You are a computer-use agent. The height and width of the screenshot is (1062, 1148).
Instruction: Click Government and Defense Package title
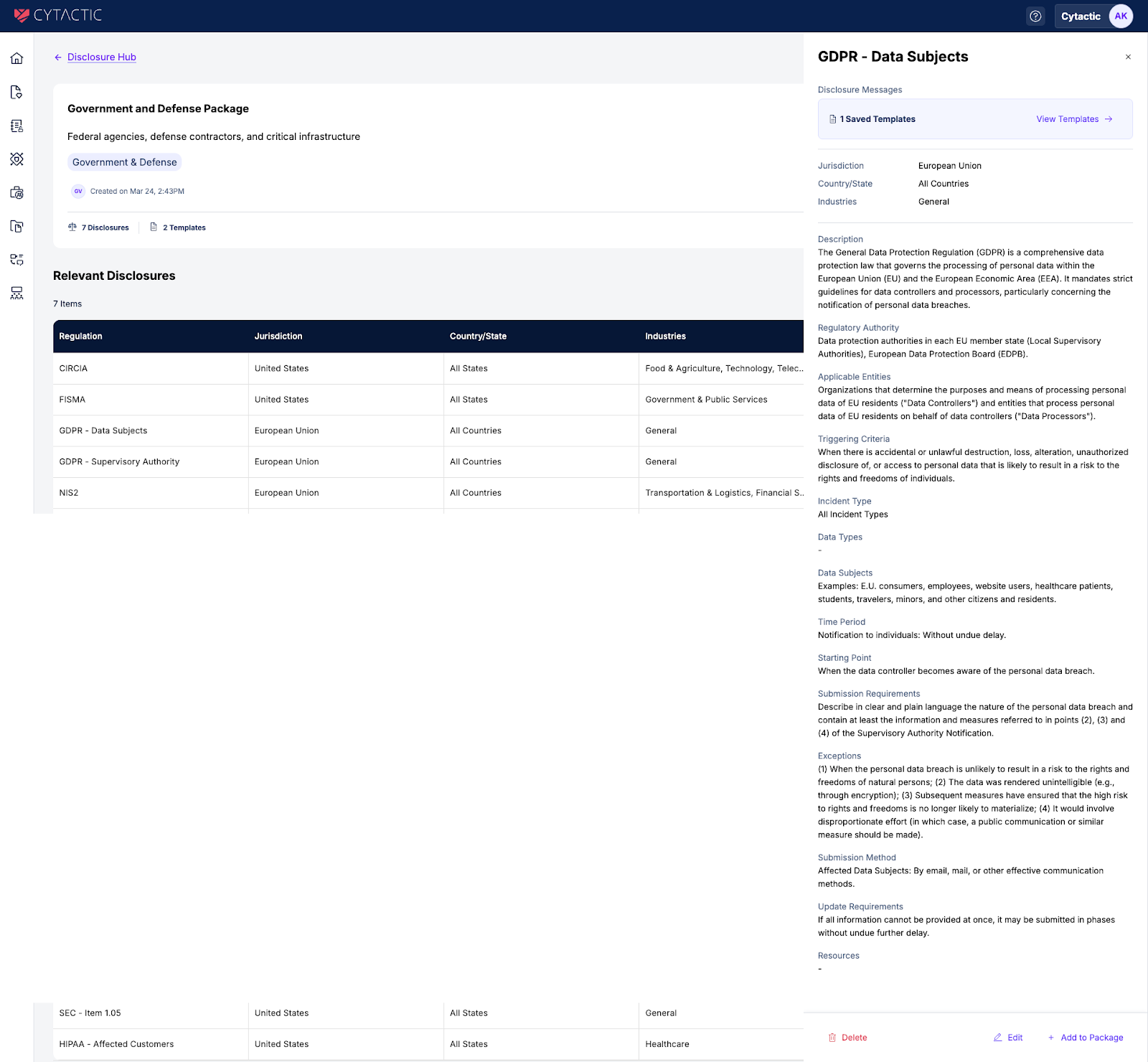click(158, 108)
